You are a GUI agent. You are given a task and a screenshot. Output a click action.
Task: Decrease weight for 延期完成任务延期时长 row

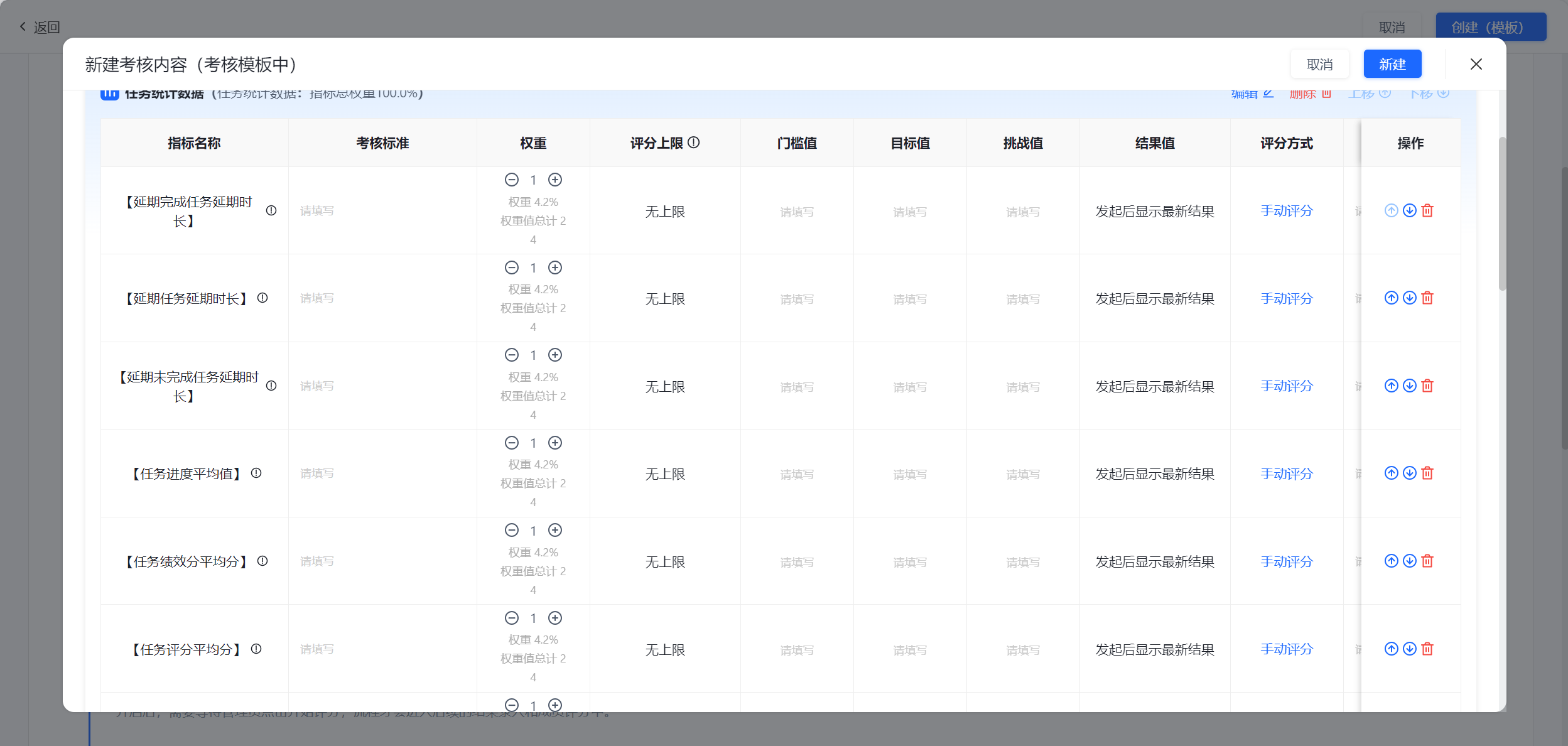coord(512,180)
